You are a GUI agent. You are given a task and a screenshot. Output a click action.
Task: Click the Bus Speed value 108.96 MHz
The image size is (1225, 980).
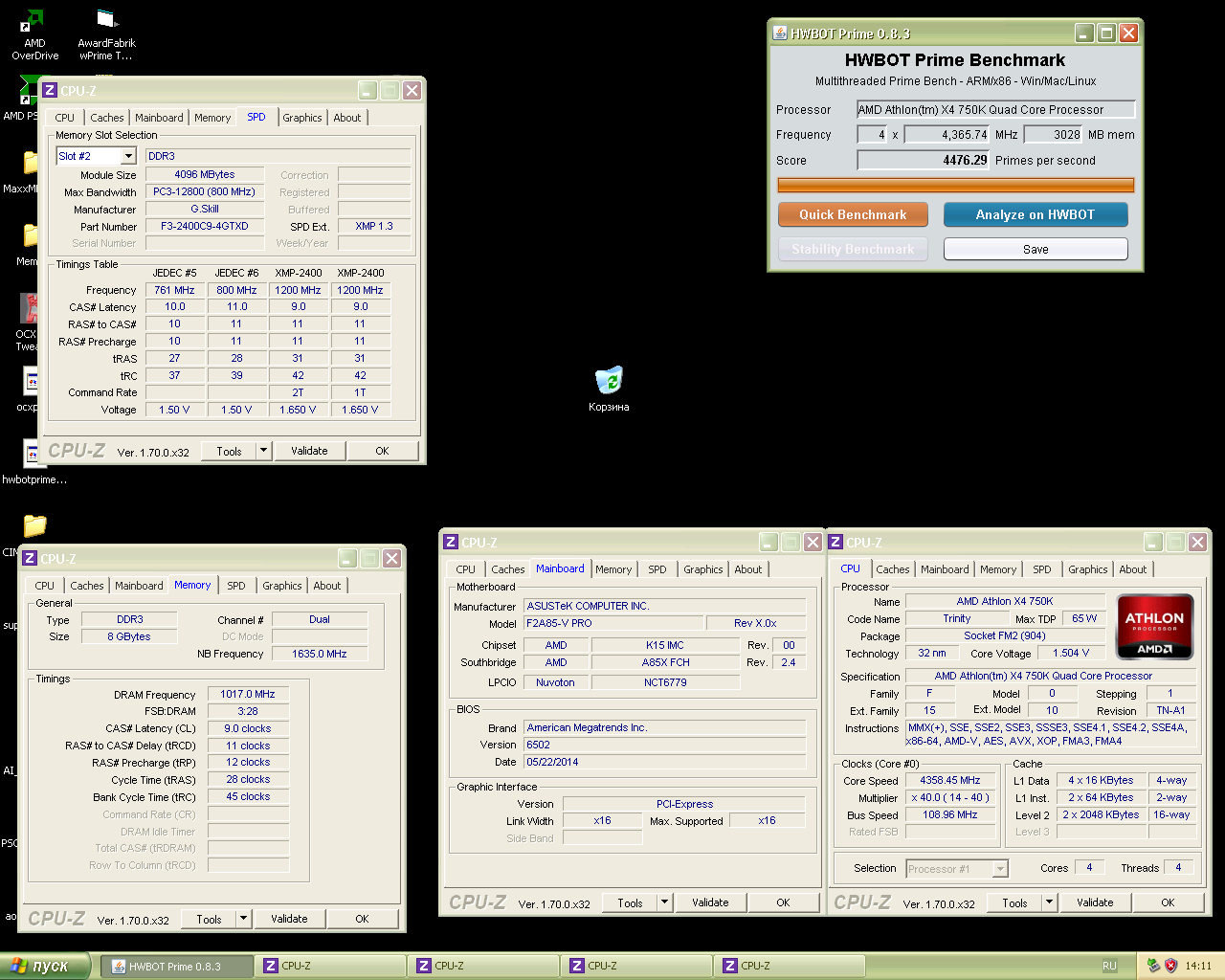(950, 815)
